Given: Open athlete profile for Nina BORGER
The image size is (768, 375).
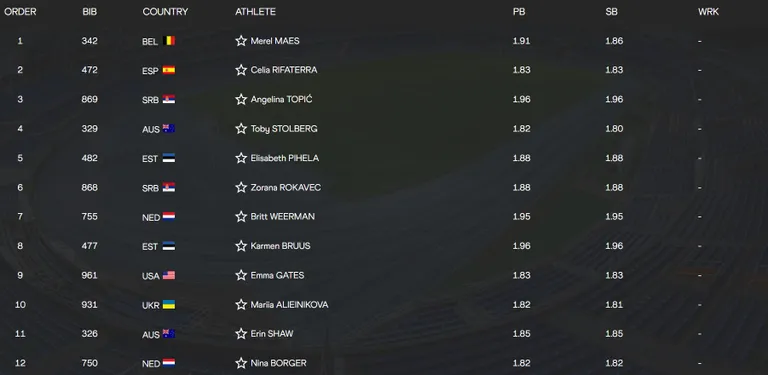Looking at the screenshot, I should 278,363.
